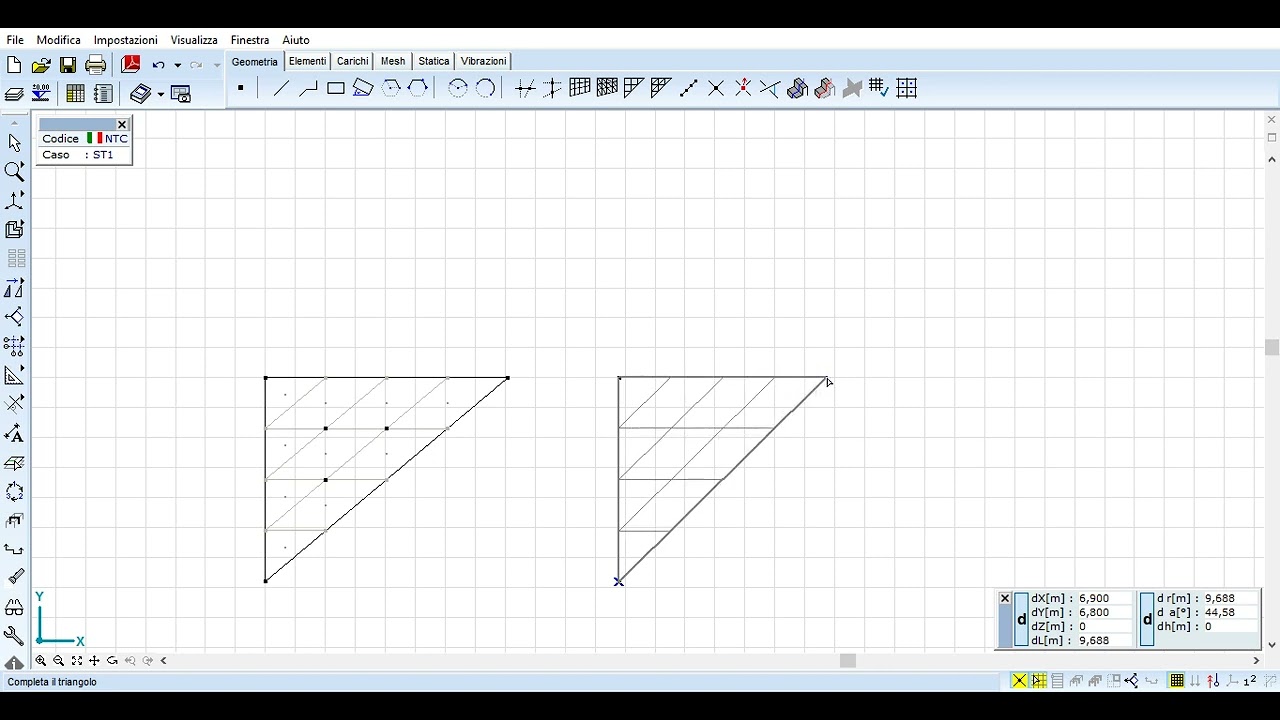Select the Arc drawing tool
Screen dimensions: 1280x720
(458, 88)
